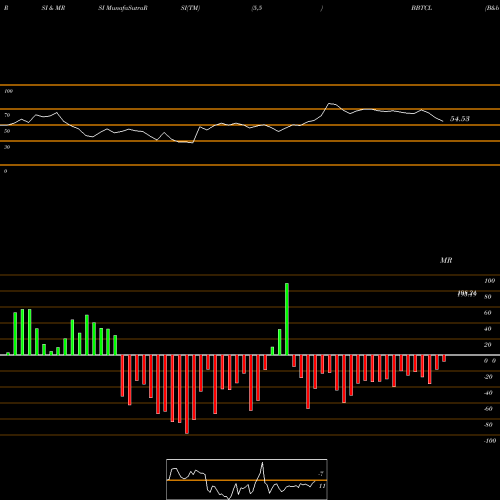Click the longest red bar in MR histogram
The image size is (500, 500).
point(187,394)
